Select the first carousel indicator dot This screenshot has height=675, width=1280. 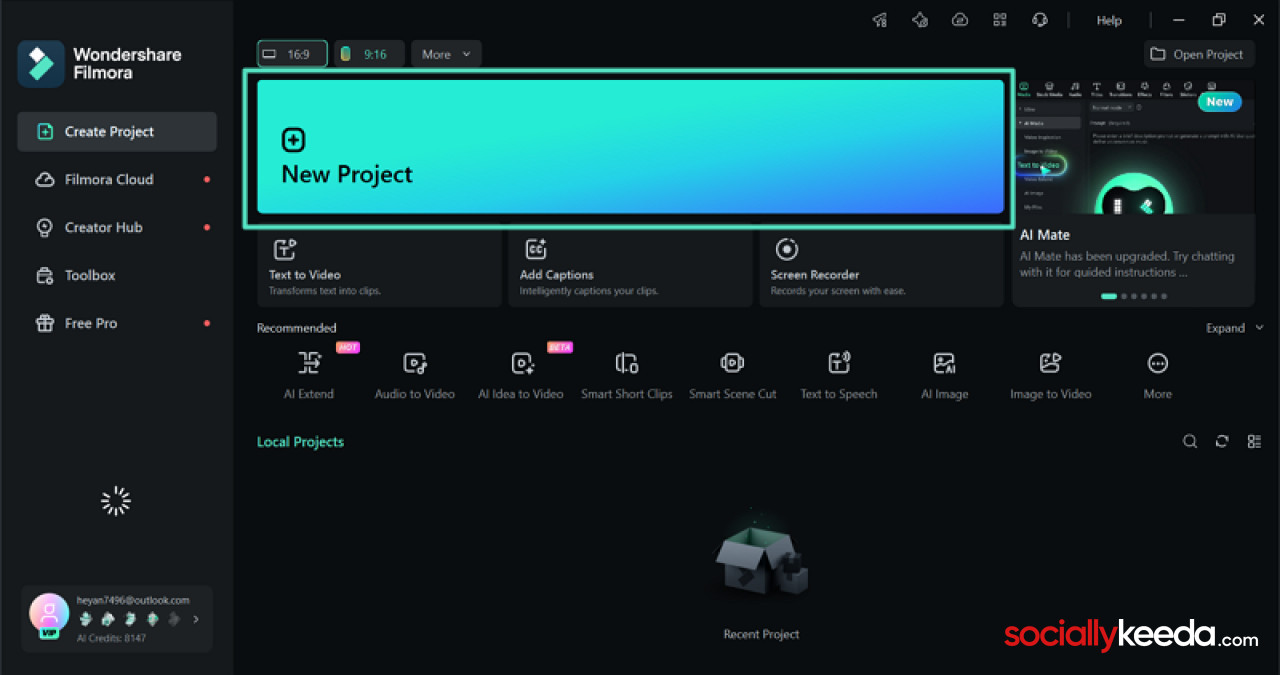(1108, 296)
